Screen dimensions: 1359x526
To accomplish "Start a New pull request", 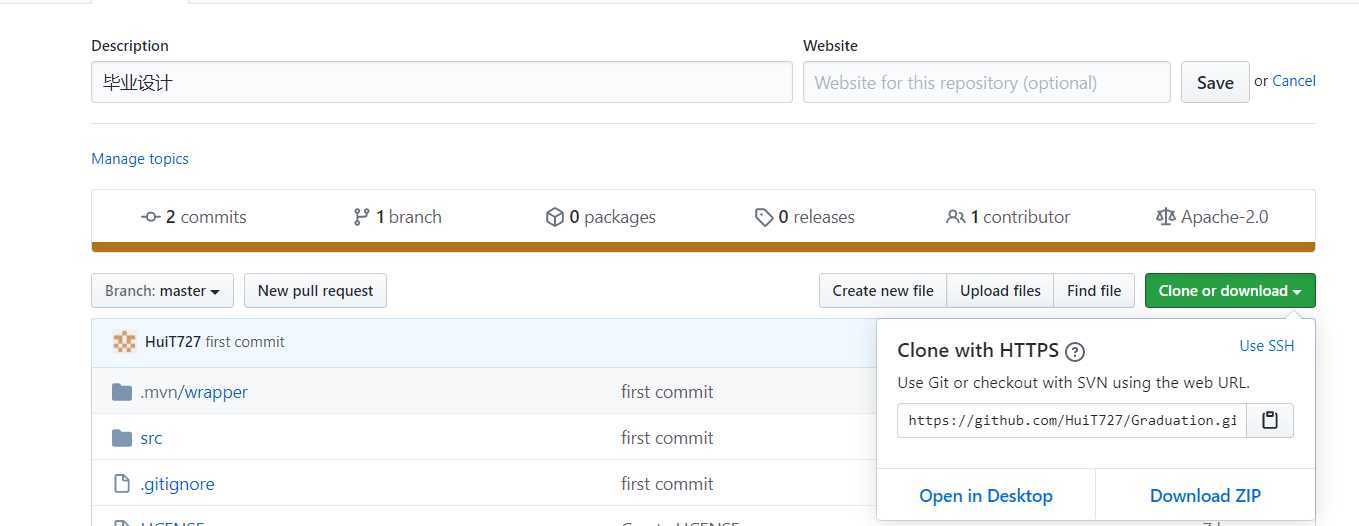I will [315, 291].
